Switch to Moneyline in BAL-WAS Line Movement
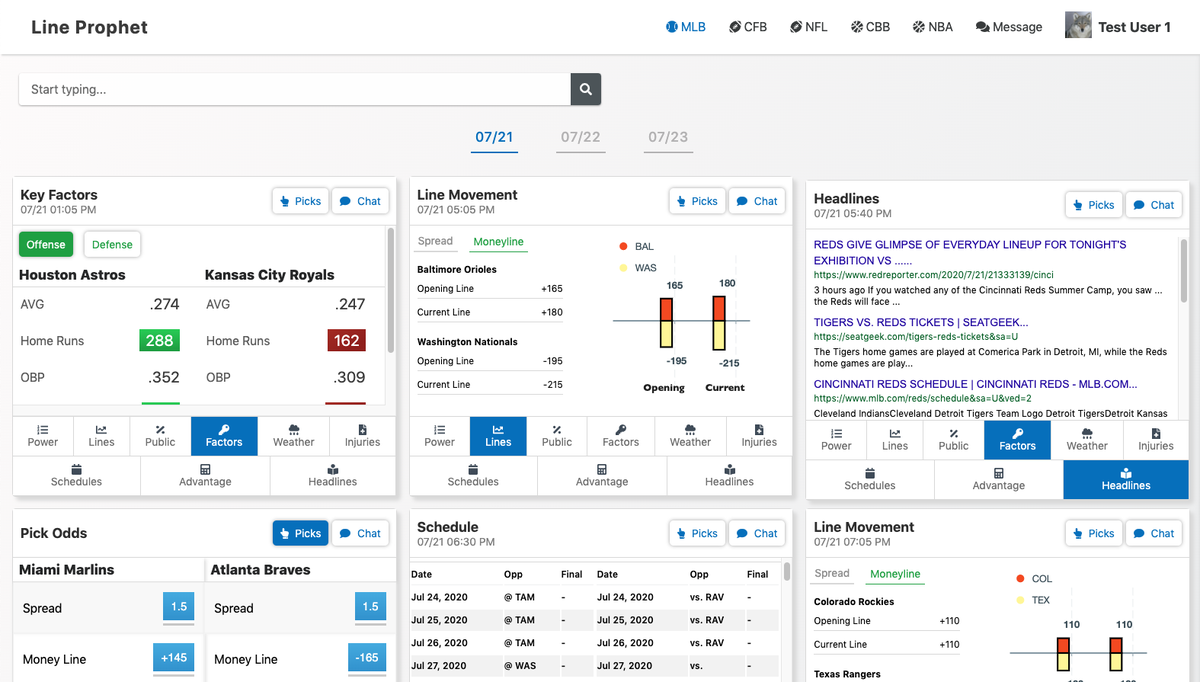This screenshot has height=682, width=1200. point(498,241)
